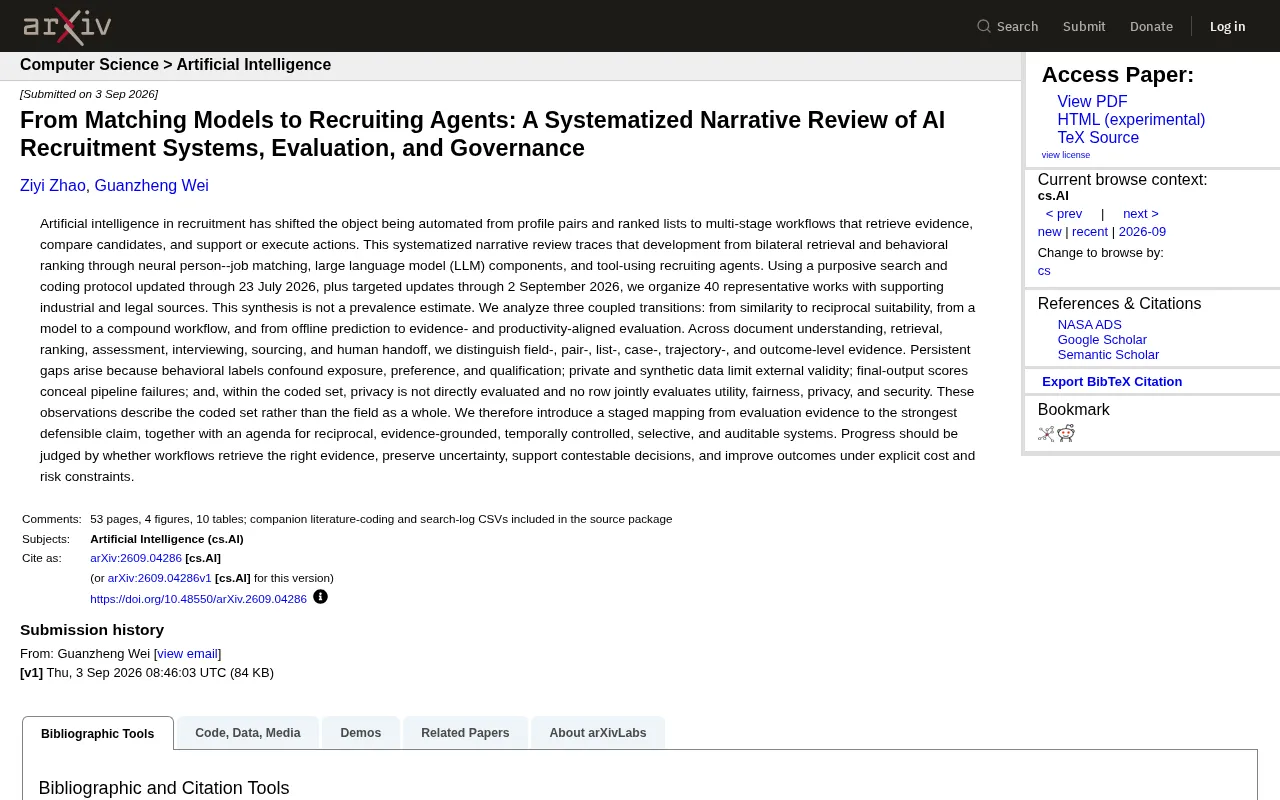The width and height of the screenshot is (1280, 800).
Task: Download the TeX Source
Action: pos(1098,138)
